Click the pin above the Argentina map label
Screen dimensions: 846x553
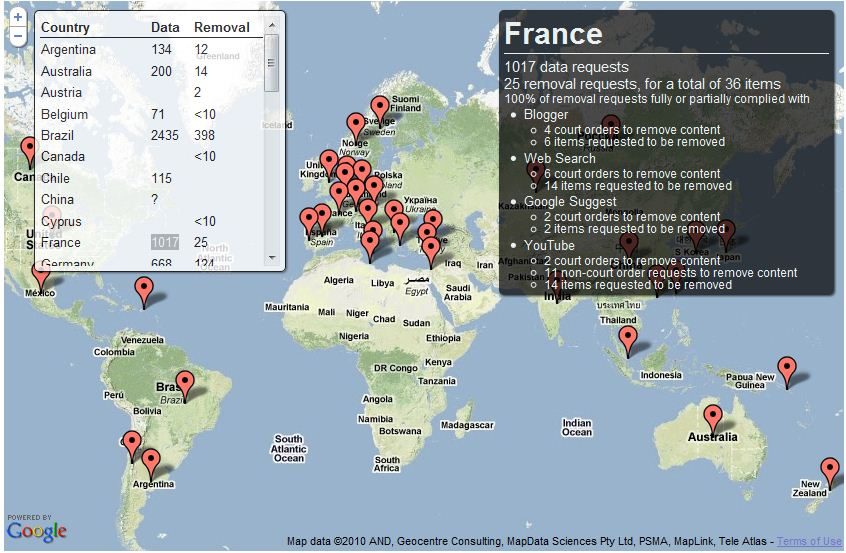pos(151,462)
